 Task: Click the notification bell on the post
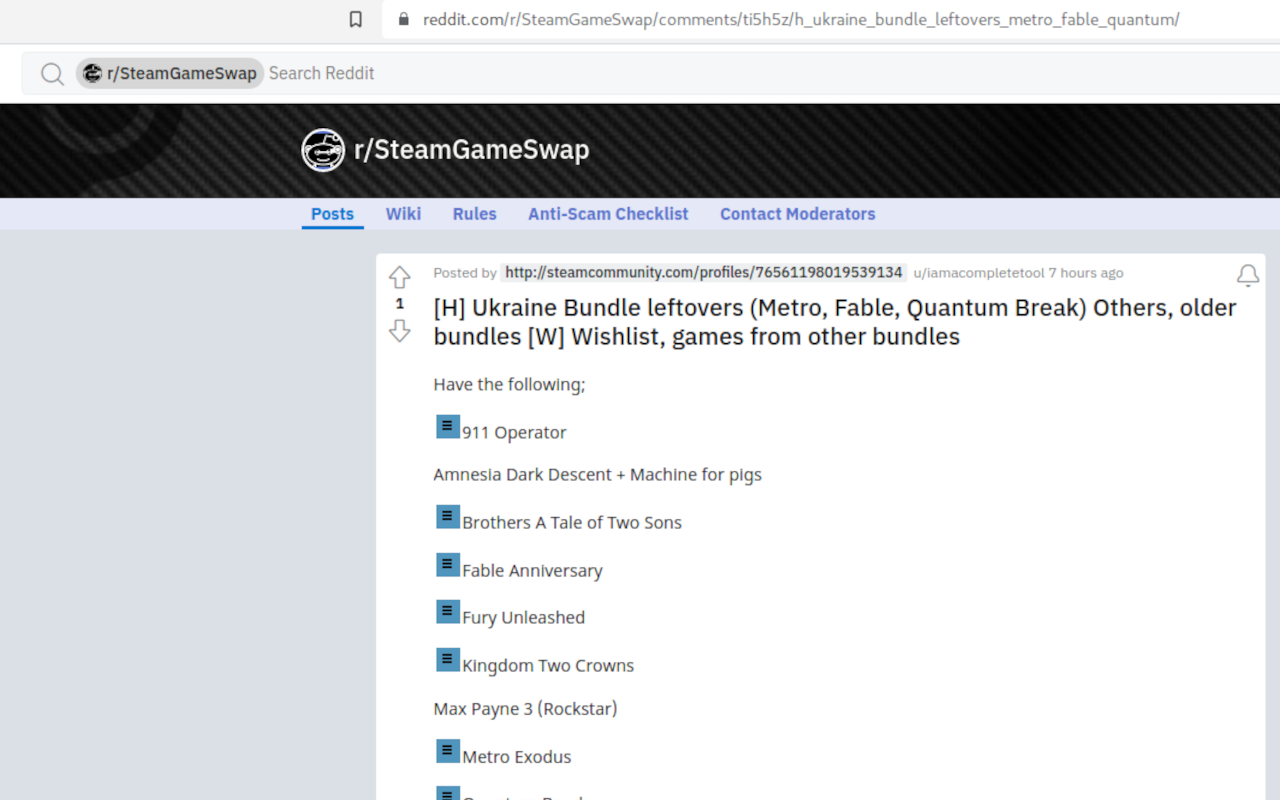[1248, 276]
